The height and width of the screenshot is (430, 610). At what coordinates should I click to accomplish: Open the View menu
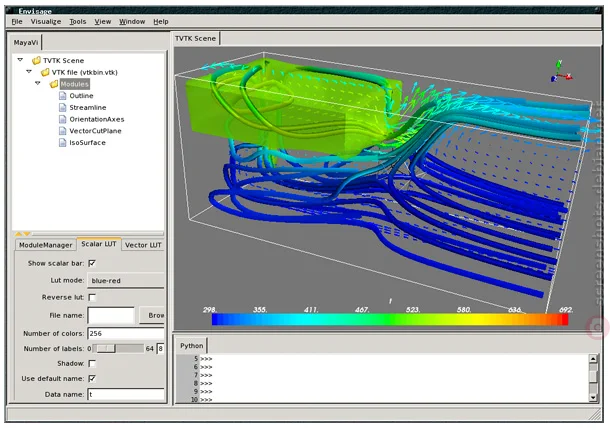(x=103, y=22)
